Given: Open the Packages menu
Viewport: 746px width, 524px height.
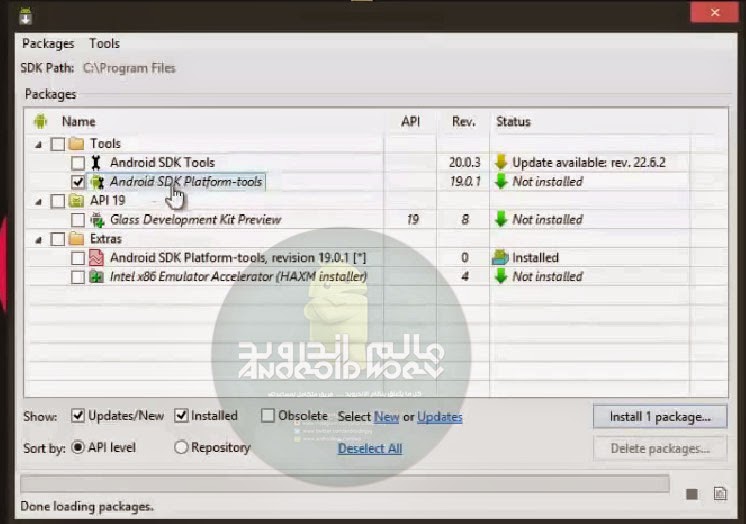Looking at the screenshot, I should pyautogui.click(x=48, y=44).
